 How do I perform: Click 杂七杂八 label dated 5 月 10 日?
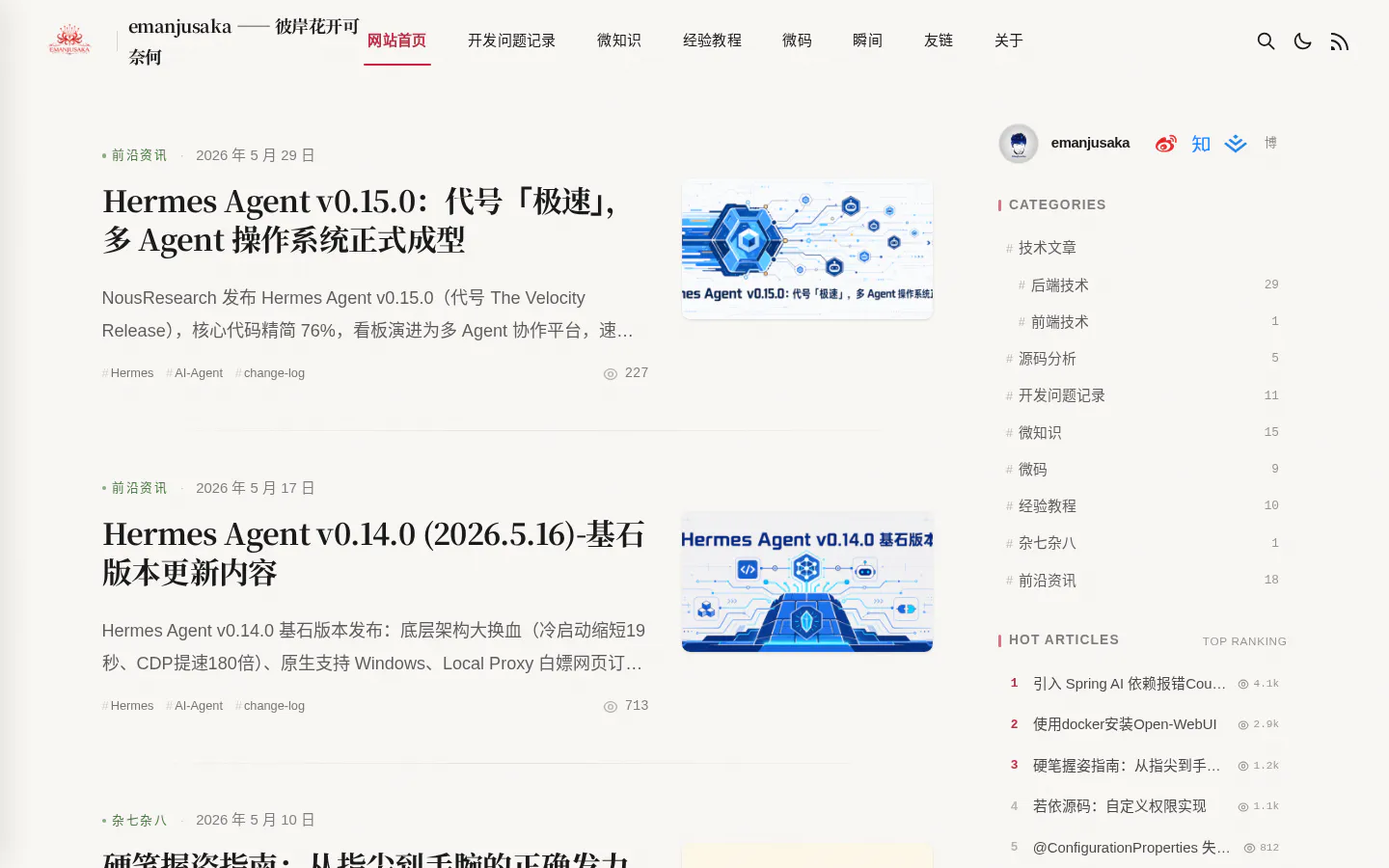click(x=139, y=820)
